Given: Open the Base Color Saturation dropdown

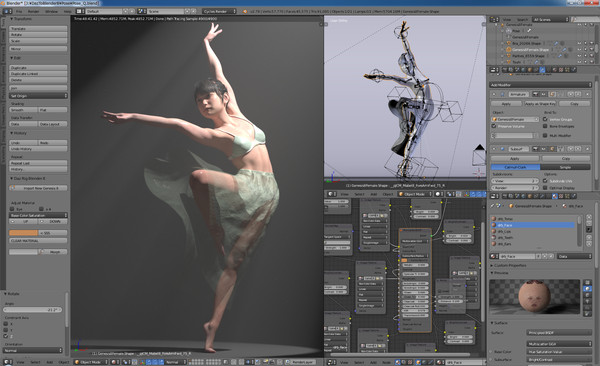Looking at the screenshot, I should pos(38,215).
